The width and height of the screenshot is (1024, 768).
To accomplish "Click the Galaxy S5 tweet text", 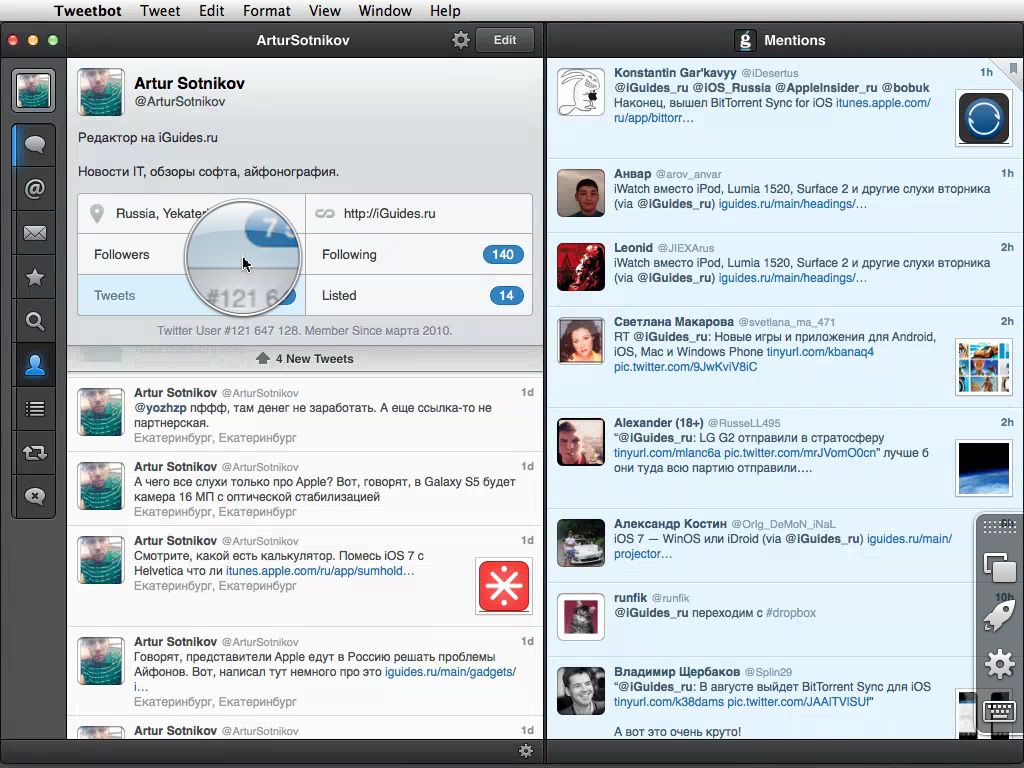I will pos(325,489).
